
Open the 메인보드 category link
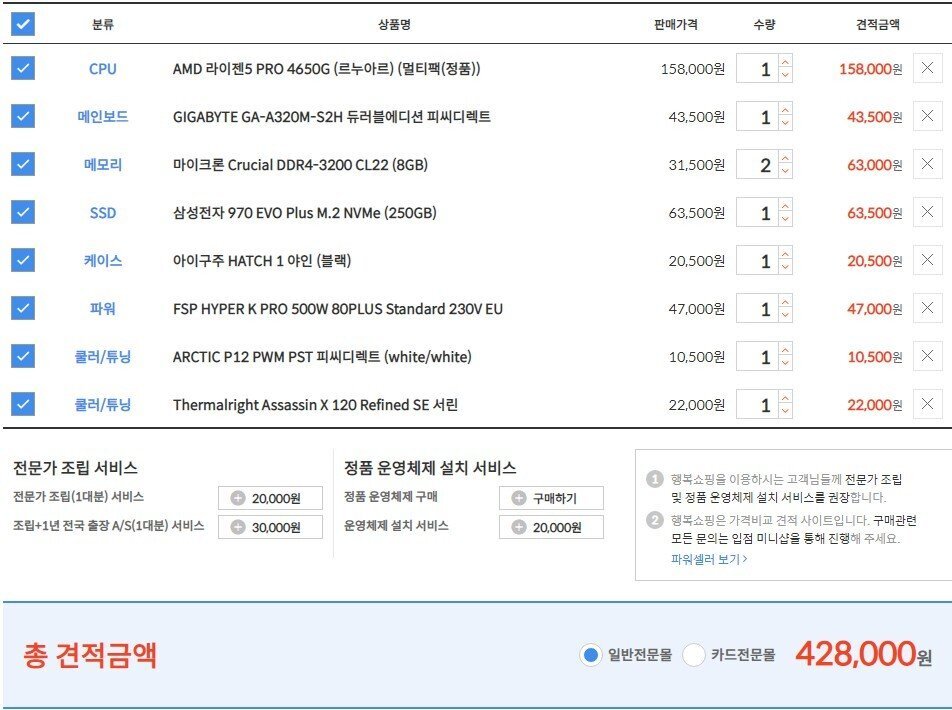[x=103, y=116]
